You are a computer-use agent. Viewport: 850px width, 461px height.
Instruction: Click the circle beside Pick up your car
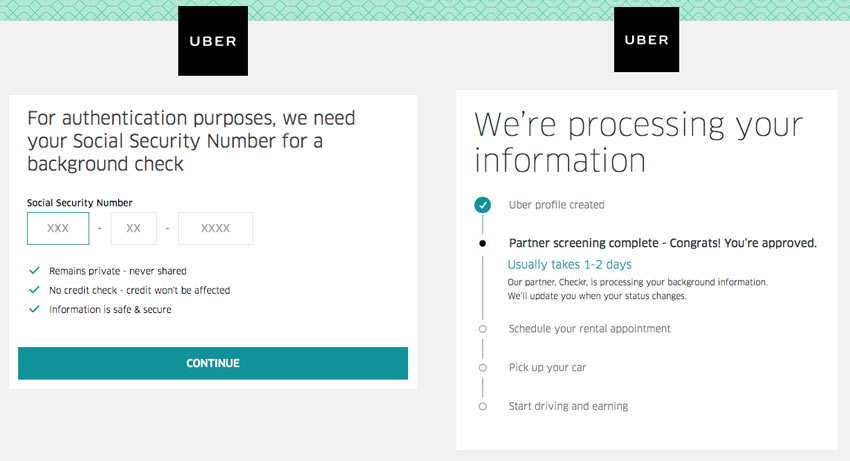tap(483, 367)
